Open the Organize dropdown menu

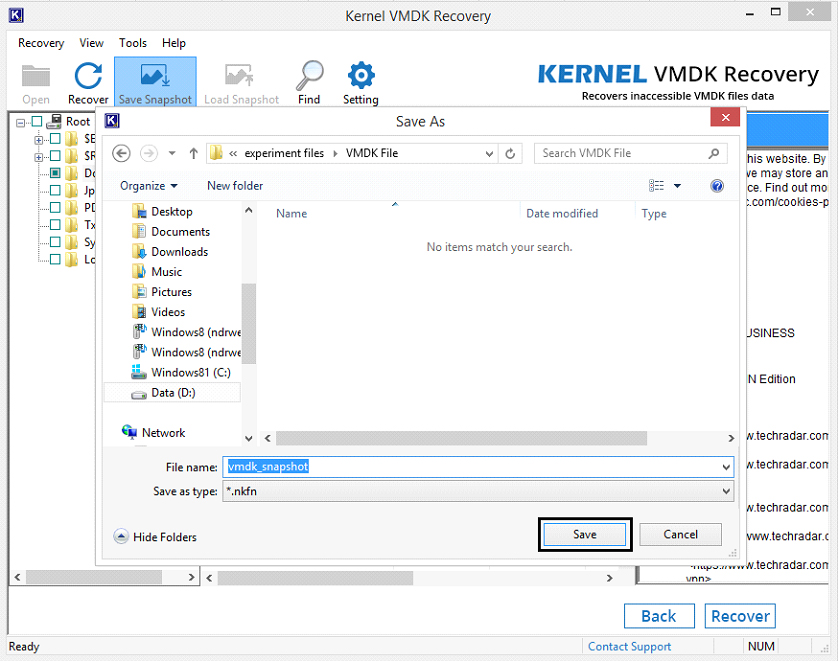coord(149,186)
